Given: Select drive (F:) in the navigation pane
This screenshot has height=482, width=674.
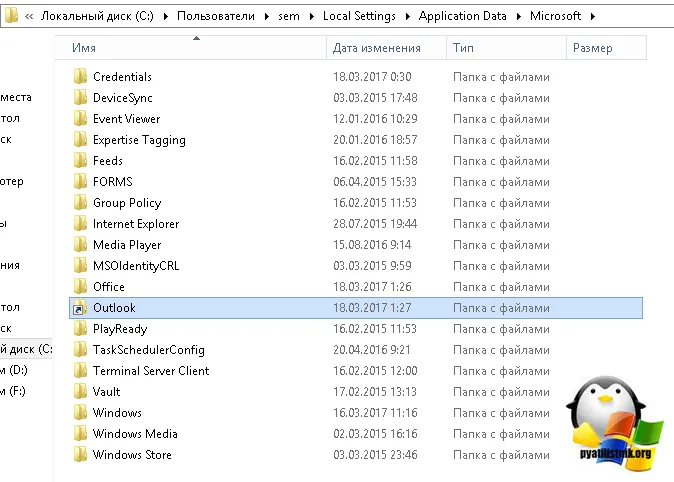Looking at the screenshot, I should (x=13, y=391).
